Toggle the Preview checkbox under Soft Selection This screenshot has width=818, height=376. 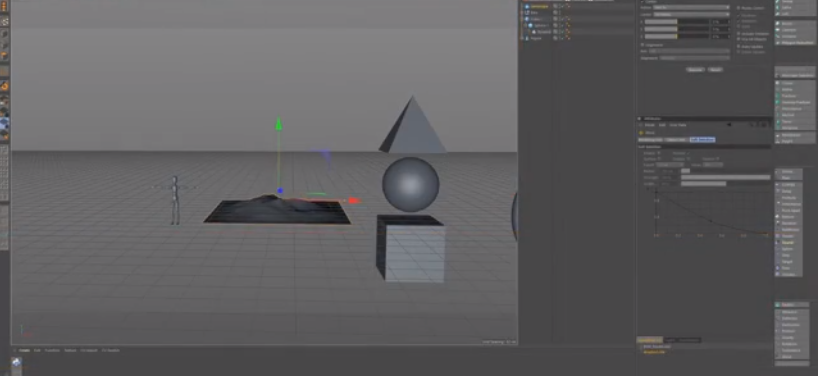point(689,153)
